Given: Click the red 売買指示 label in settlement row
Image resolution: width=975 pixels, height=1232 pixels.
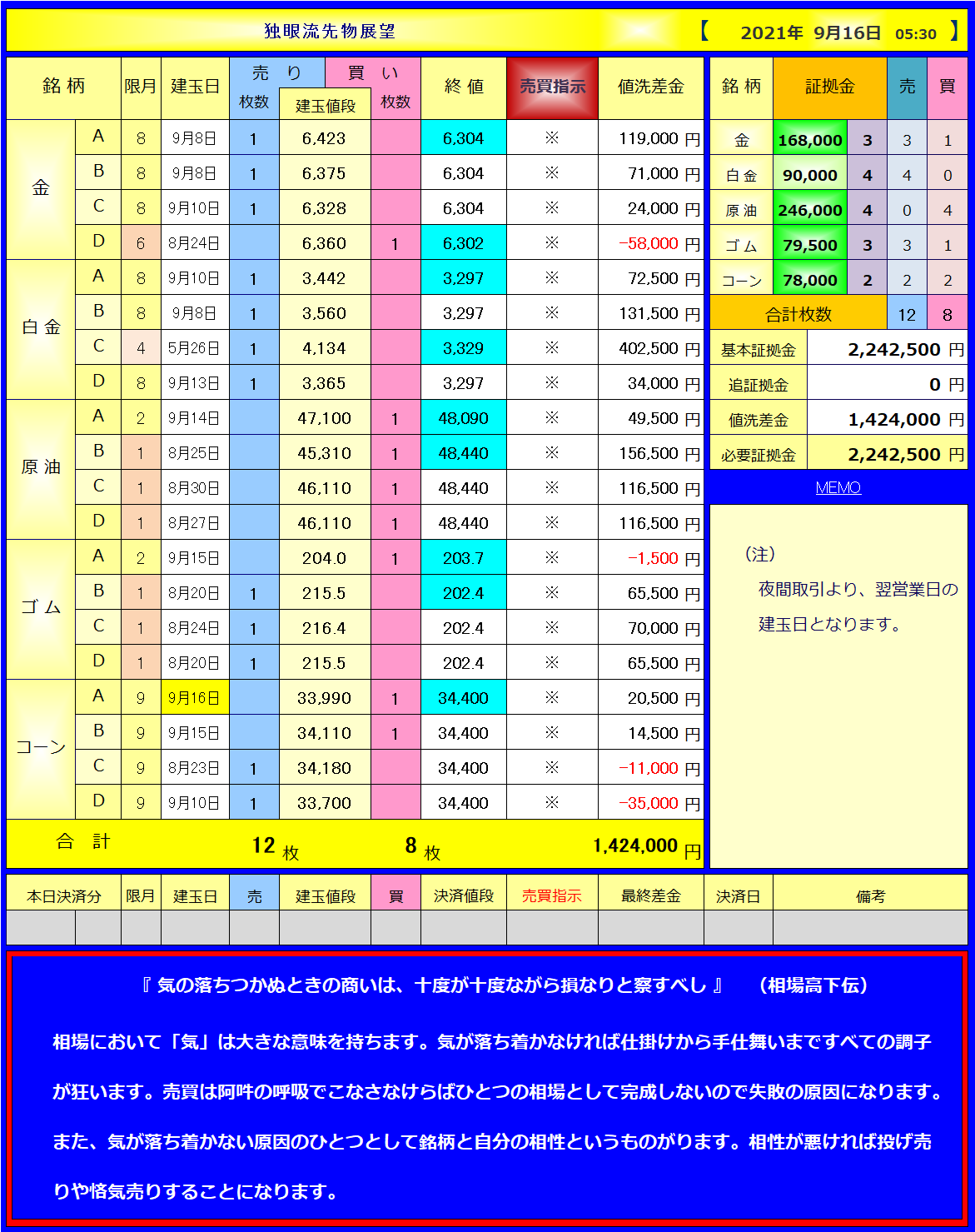Looking at the screenshot, I should tap(552, 896).
